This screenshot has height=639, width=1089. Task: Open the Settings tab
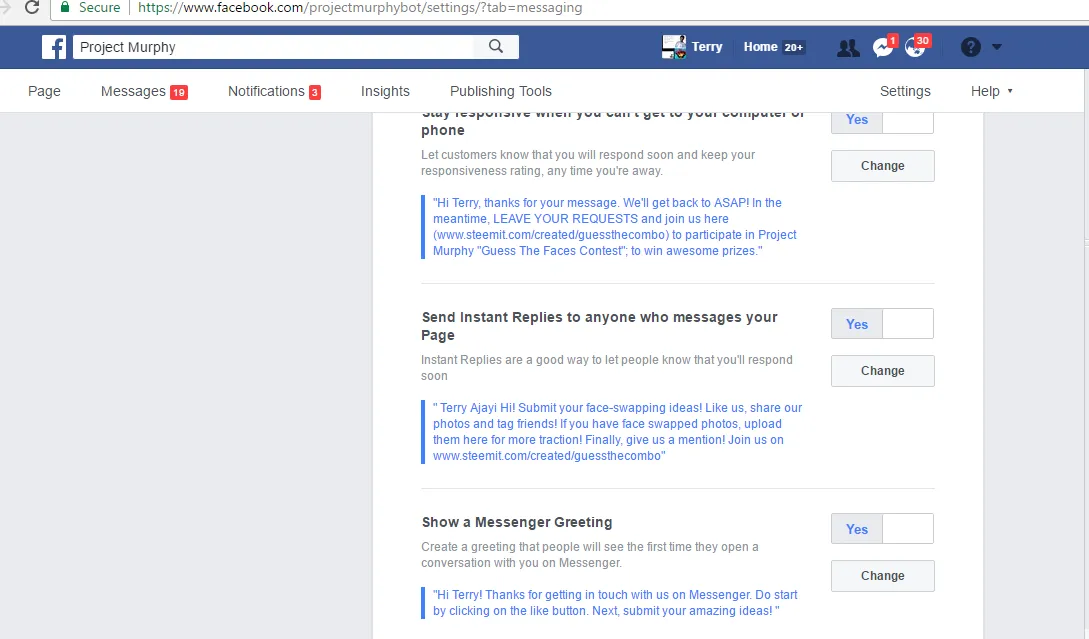(x=905, y=91)
